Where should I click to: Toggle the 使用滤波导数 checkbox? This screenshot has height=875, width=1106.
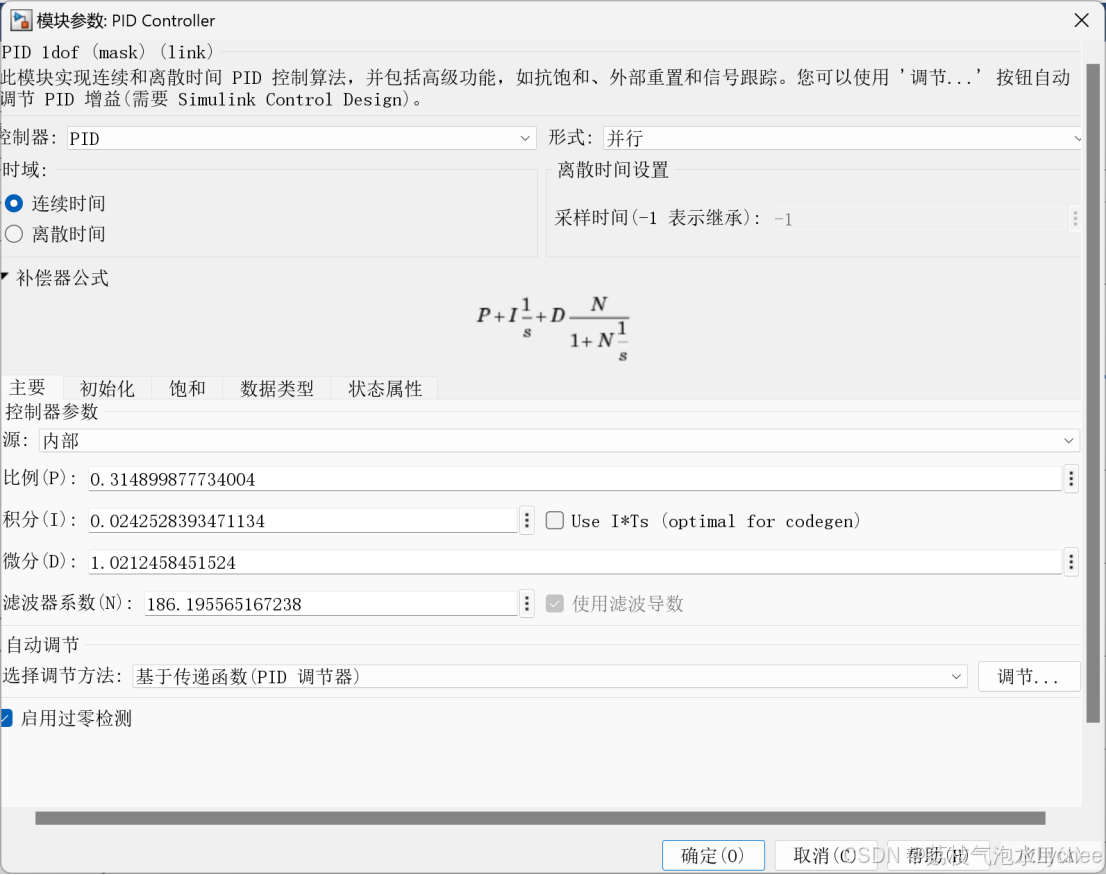pos(555,604)
